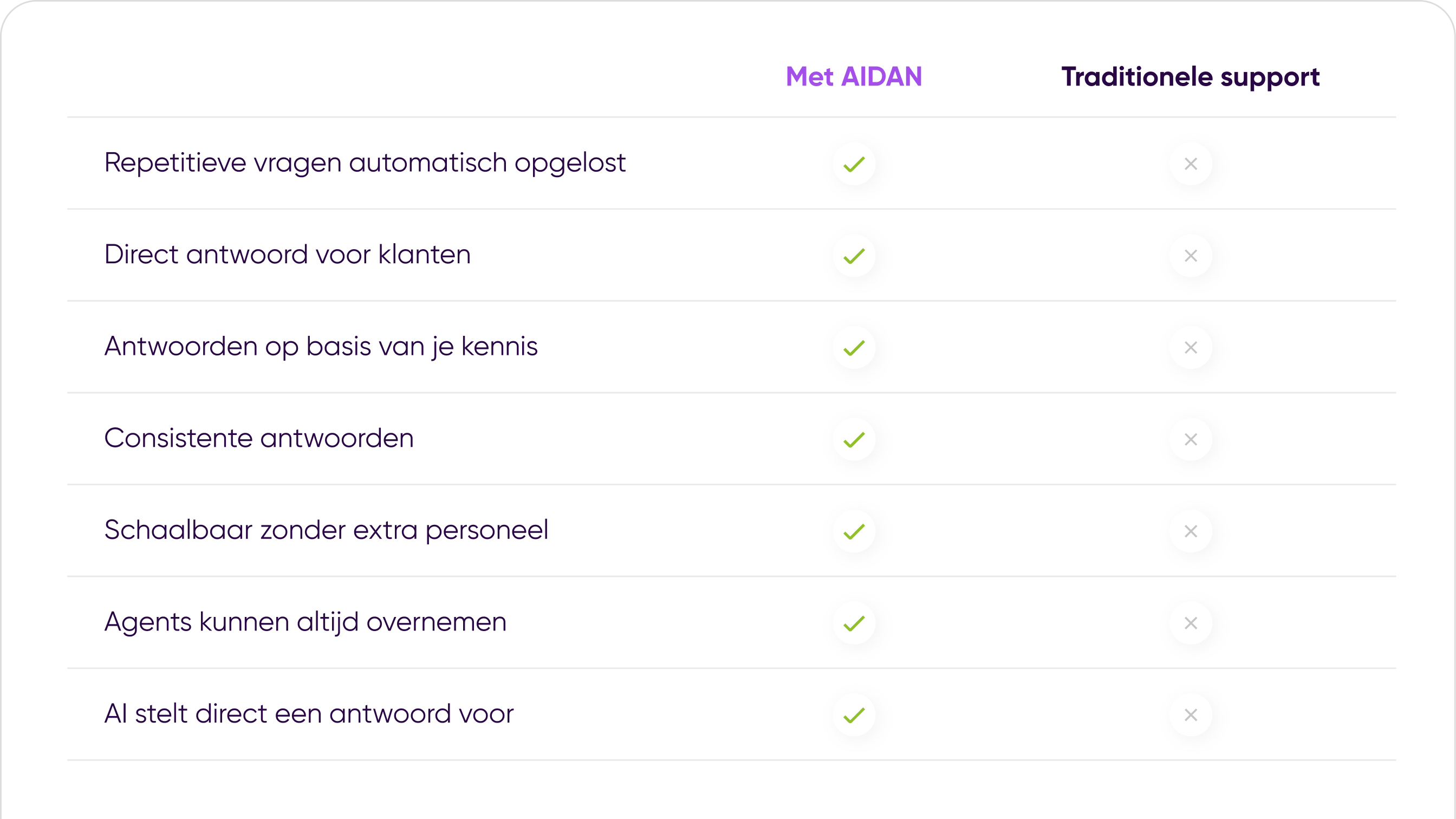The image size is (1456, 819).
Task: Click the Met AIDAN column heading
Action: (x=854, y=77)
